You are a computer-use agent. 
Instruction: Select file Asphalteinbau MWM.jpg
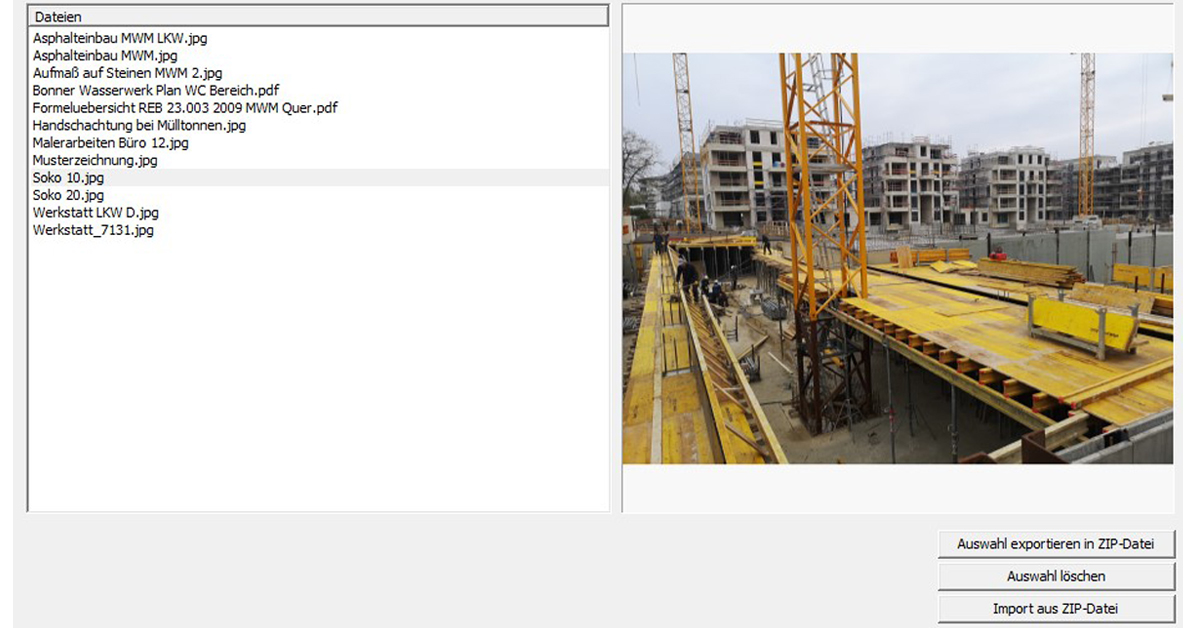point(105,55)
